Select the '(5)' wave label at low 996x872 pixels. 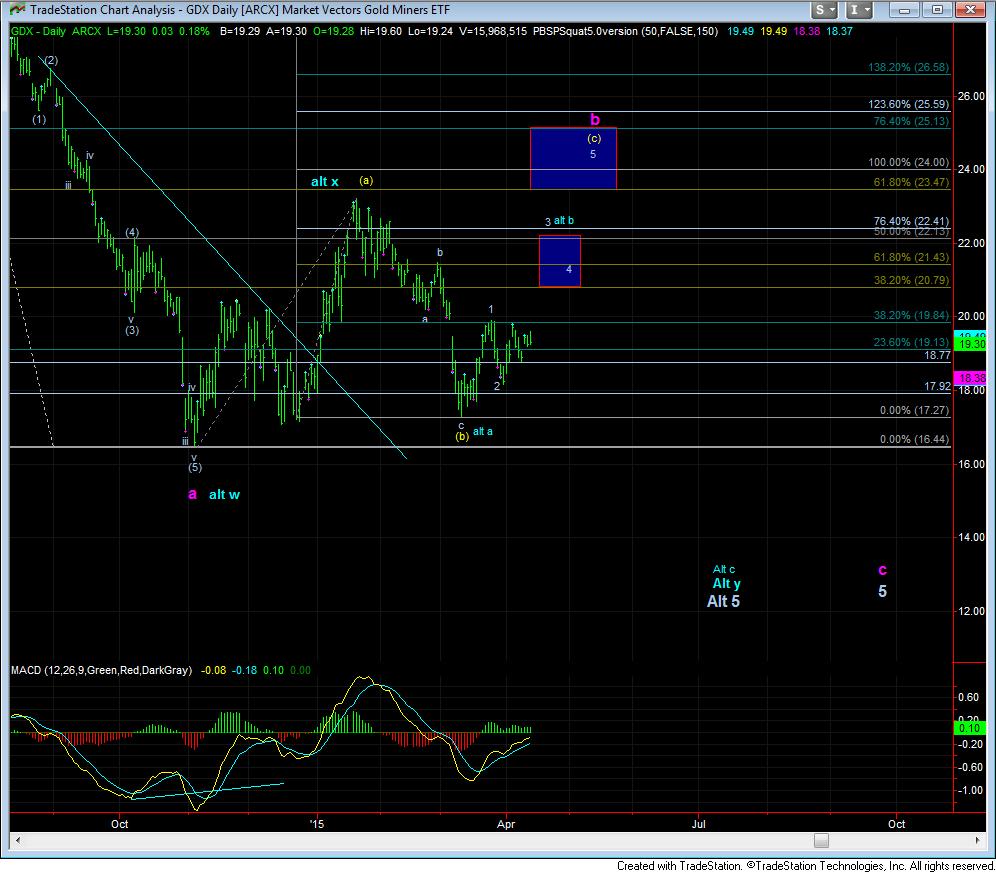pos(194,467)
